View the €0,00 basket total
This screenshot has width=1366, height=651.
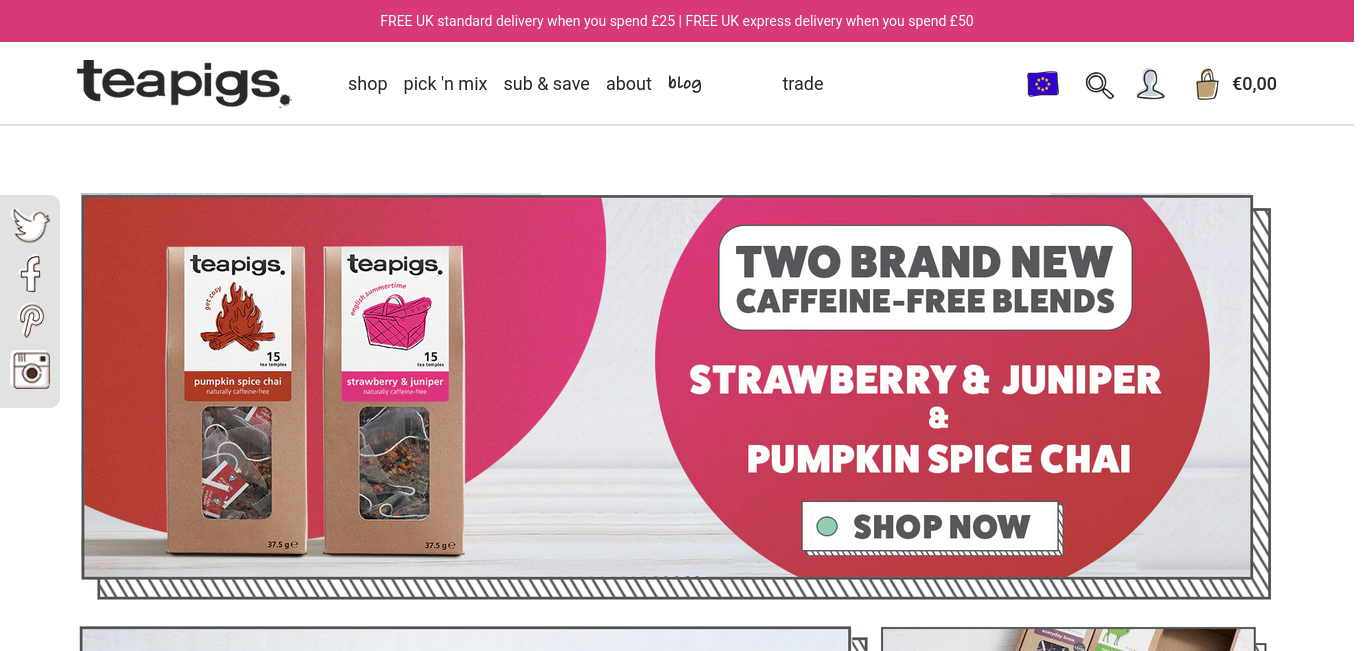[x=1254, y=84]
